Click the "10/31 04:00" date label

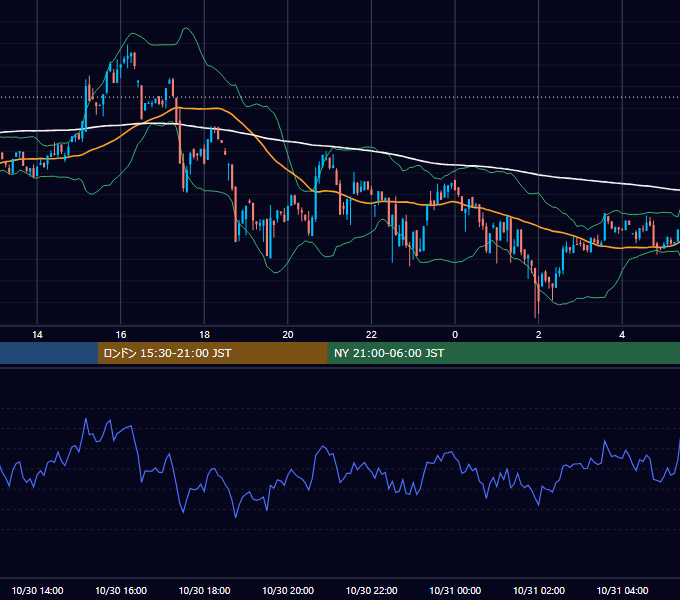(x=622, y=590)
